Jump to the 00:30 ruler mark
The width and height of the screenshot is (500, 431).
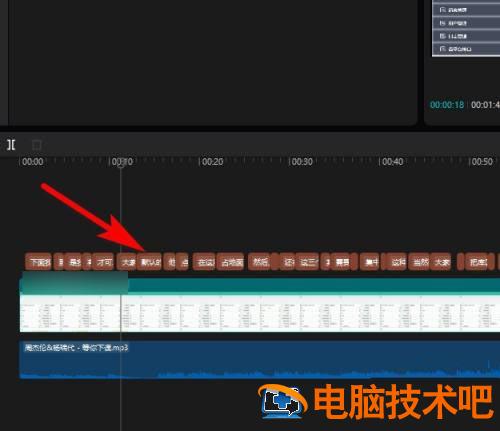coord(302,162)
